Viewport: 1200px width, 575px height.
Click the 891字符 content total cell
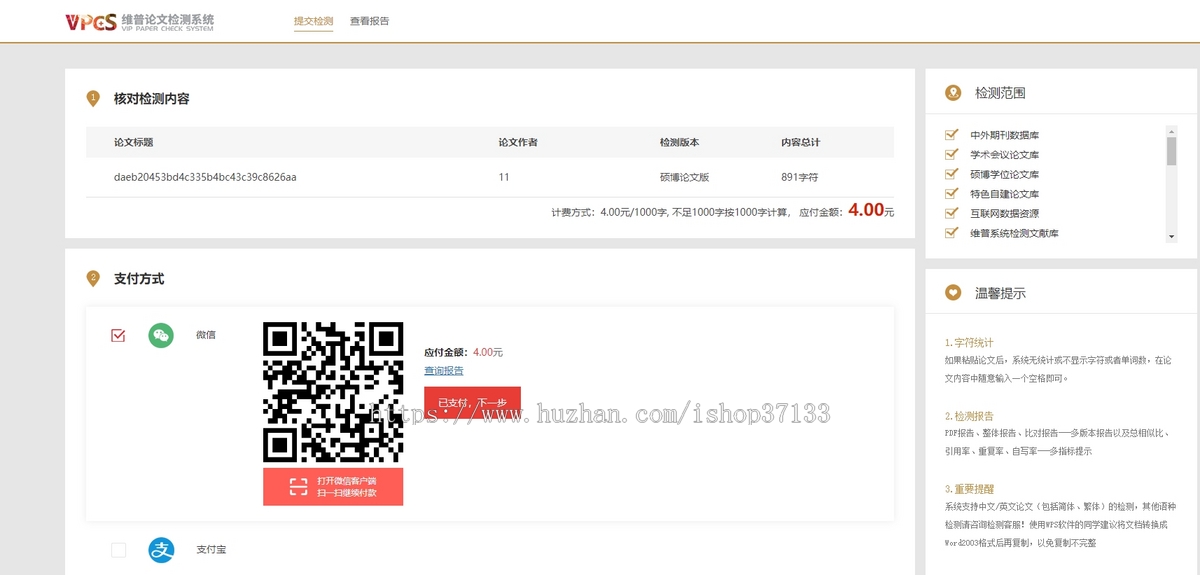point(800,177)
